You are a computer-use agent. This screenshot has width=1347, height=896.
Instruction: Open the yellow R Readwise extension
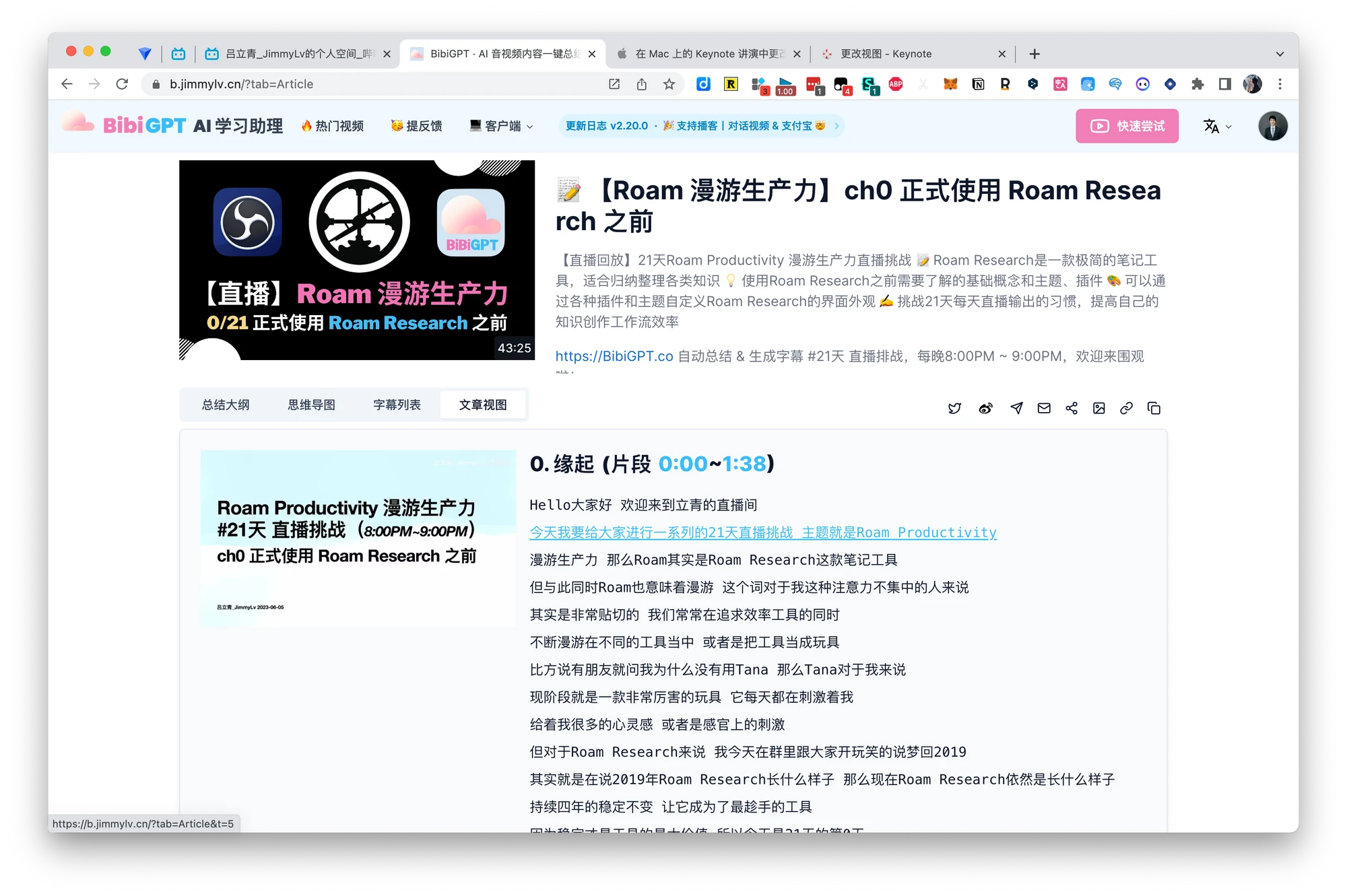click(731, 84)
